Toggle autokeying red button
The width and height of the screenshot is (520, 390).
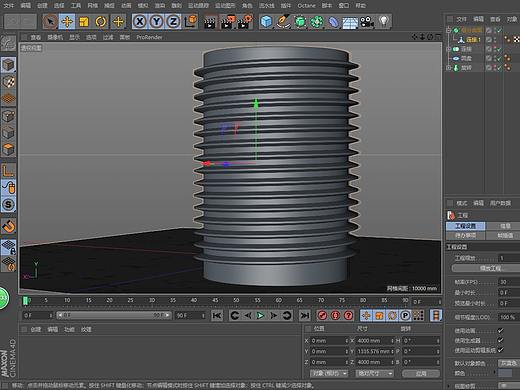tap(336, 315)
